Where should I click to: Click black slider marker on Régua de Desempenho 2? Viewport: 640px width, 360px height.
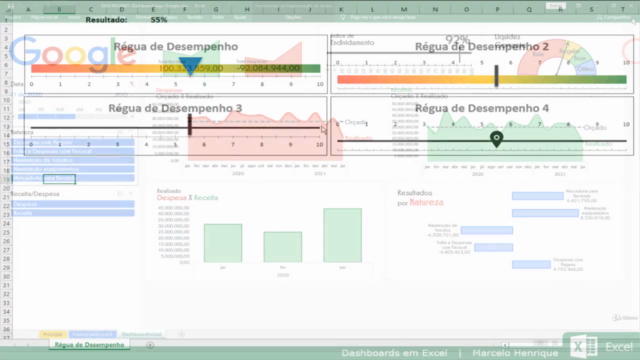496,76
